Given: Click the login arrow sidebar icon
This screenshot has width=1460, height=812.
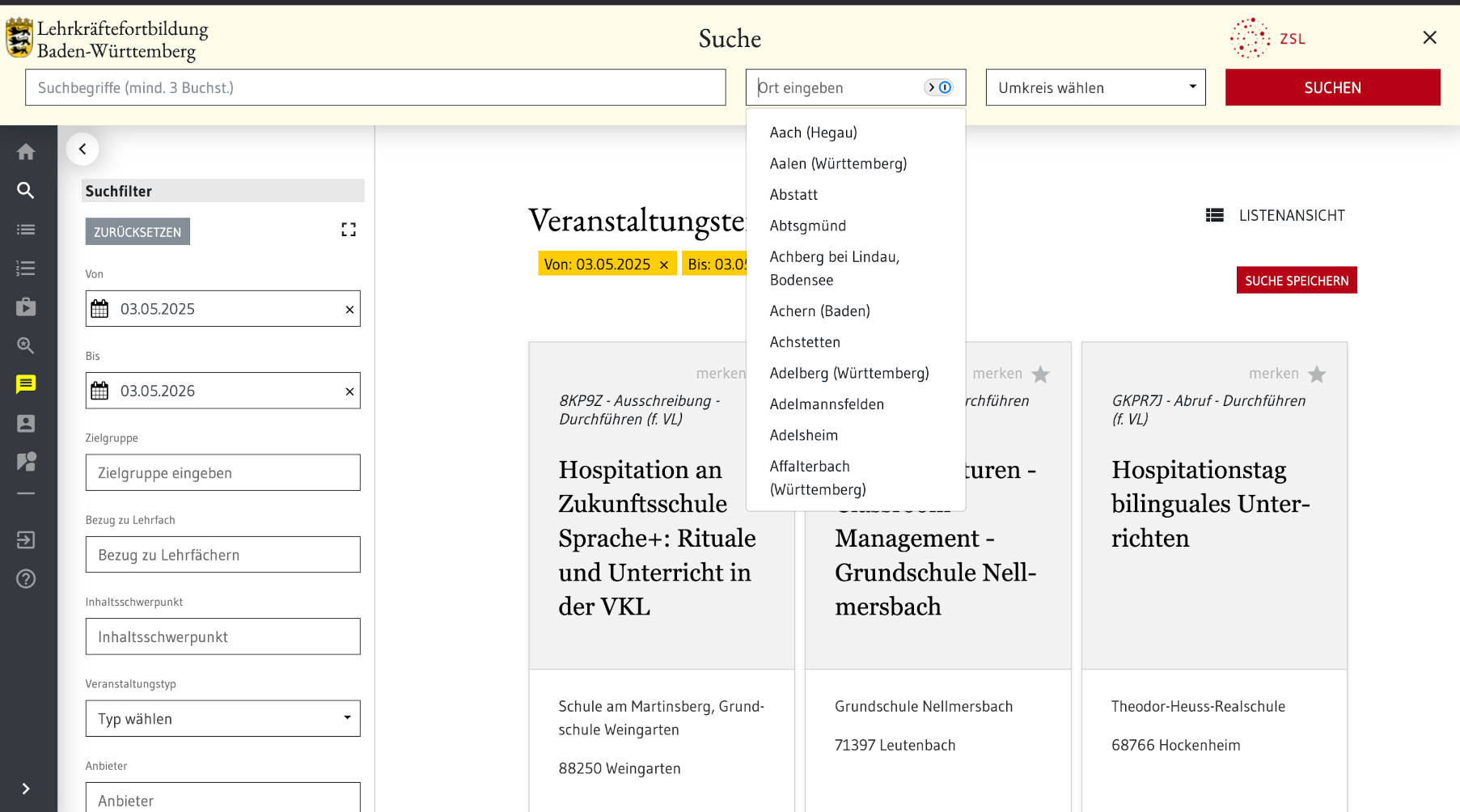Looking at the screenshot, I should click(x=26, y=540).
